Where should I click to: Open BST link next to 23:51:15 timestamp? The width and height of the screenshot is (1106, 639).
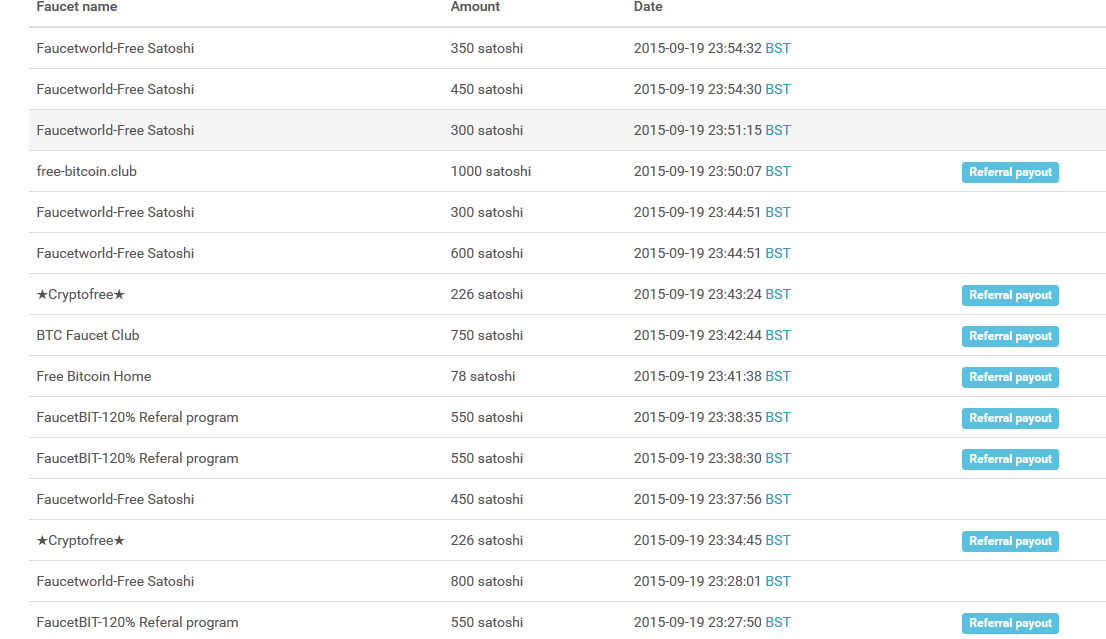[778, 130]
